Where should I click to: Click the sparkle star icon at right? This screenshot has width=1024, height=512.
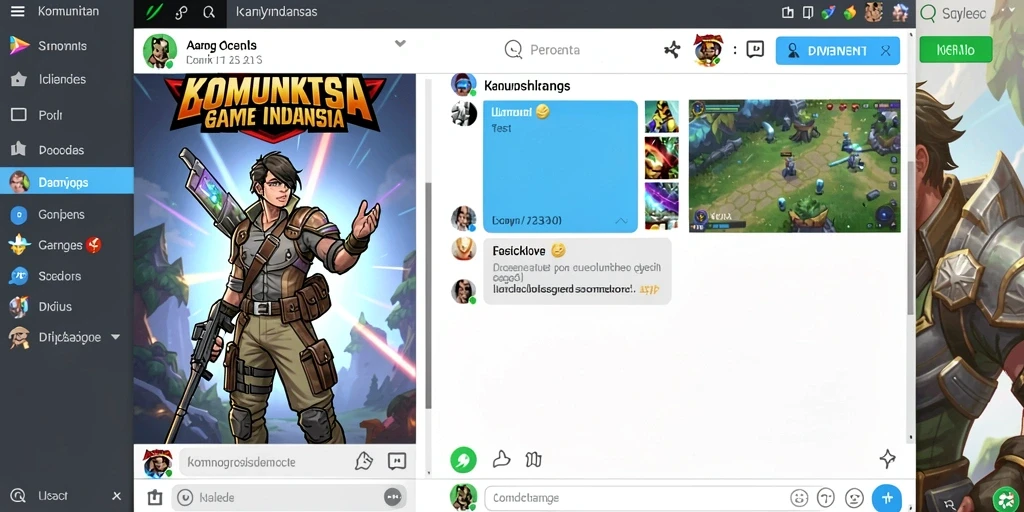pyautogui.click(x=888, y=459)
